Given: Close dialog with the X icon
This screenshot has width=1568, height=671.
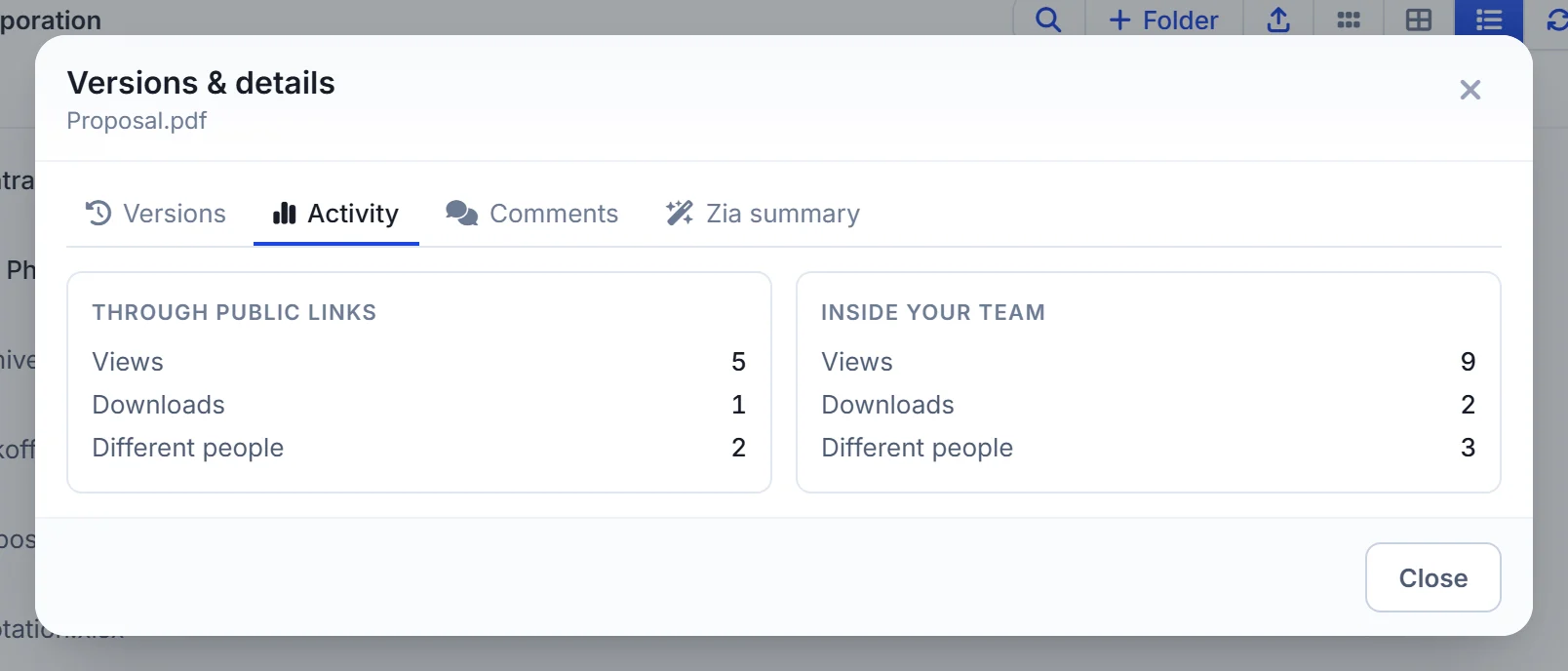Looking at the screenshot, I should pyautogui.click(x=1470, y=90).
